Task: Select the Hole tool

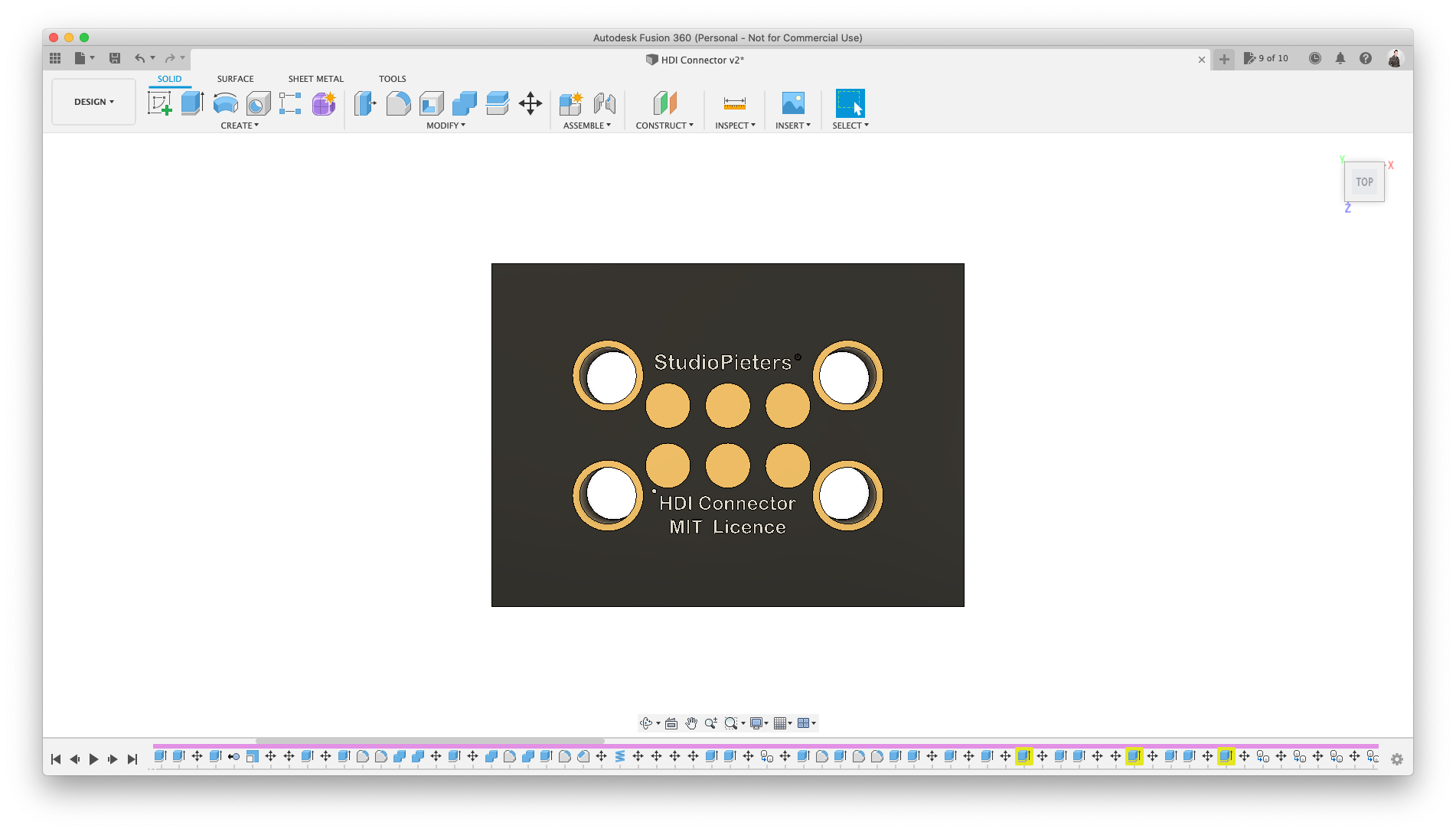Action: tap(258, 103)
